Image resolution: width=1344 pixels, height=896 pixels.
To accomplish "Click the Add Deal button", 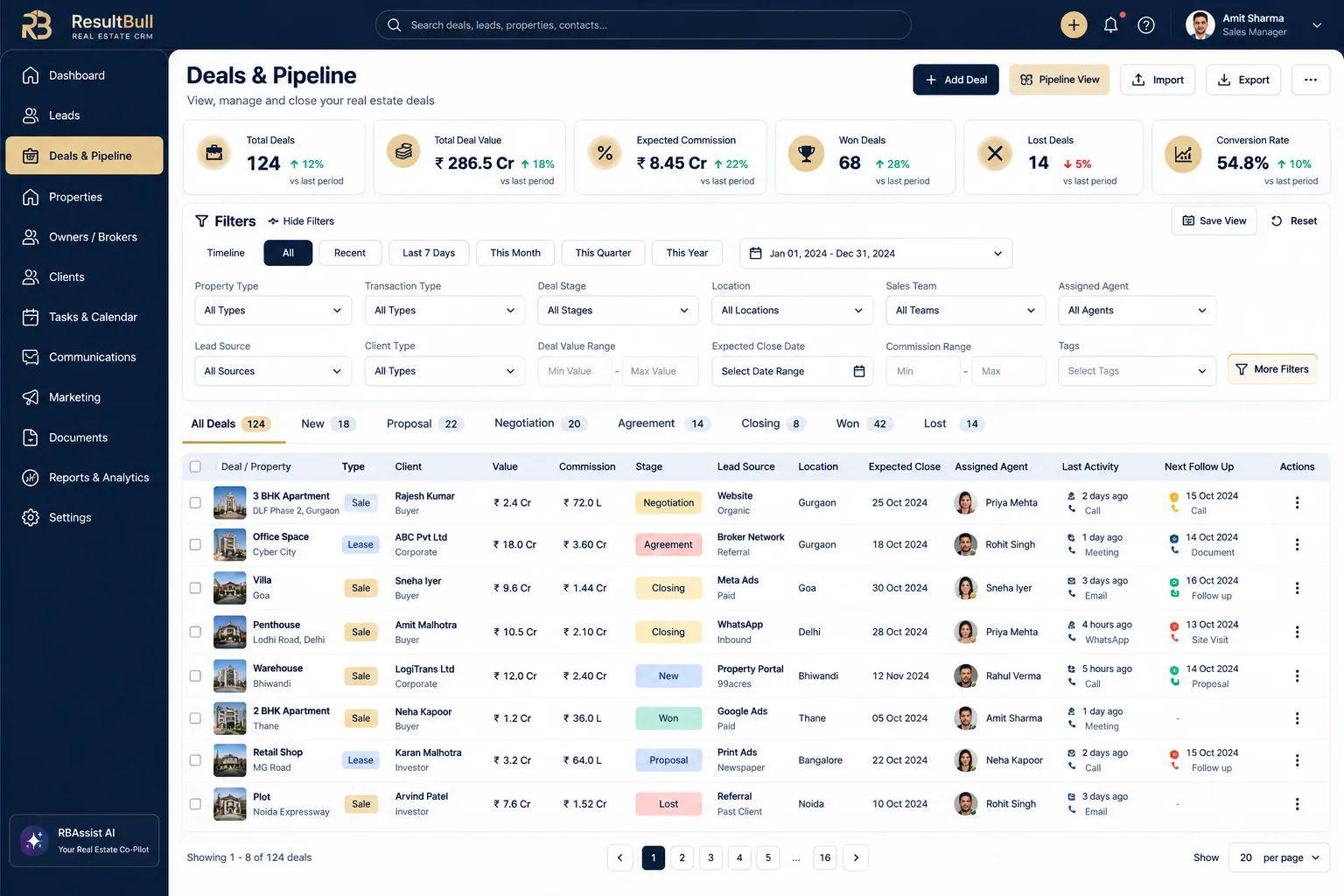I will pos(955,80).
